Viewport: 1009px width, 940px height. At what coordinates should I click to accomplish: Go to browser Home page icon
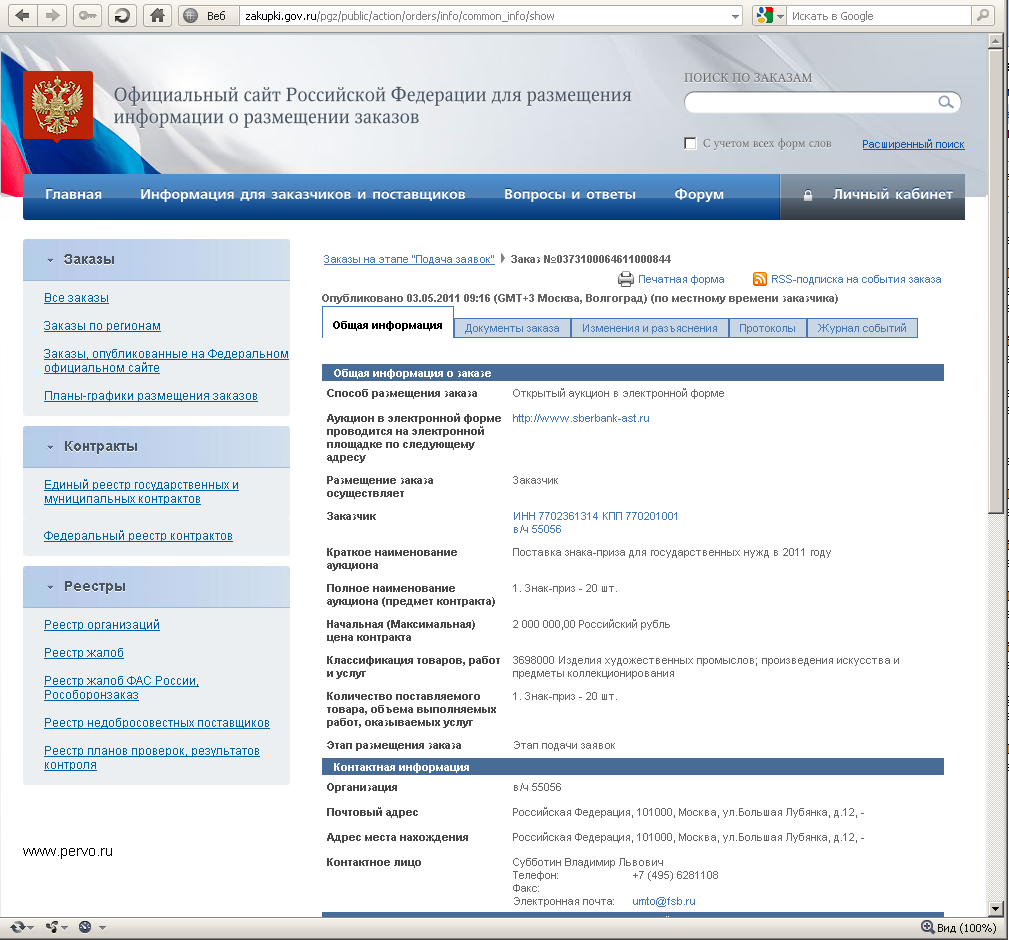tap(156, 15)
